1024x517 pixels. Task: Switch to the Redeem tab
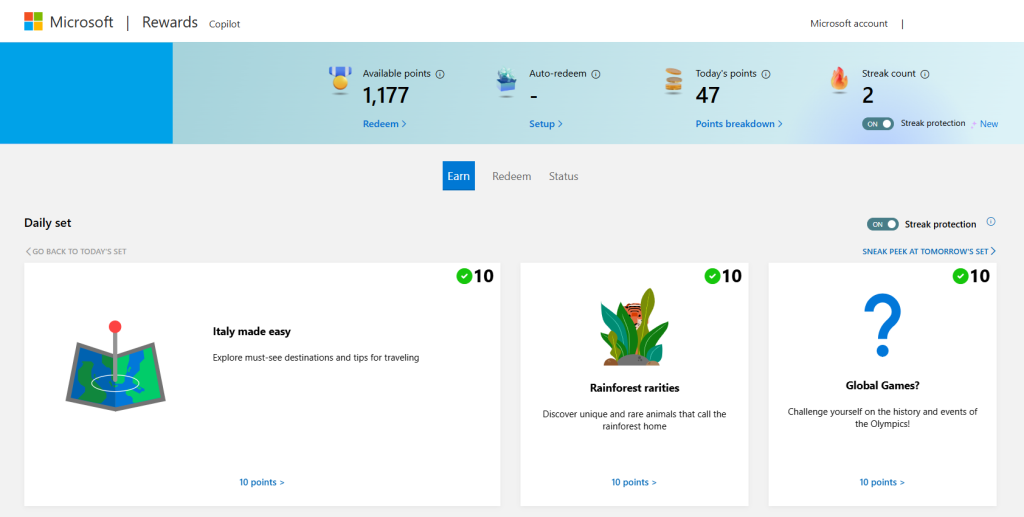tap(511, 176)
